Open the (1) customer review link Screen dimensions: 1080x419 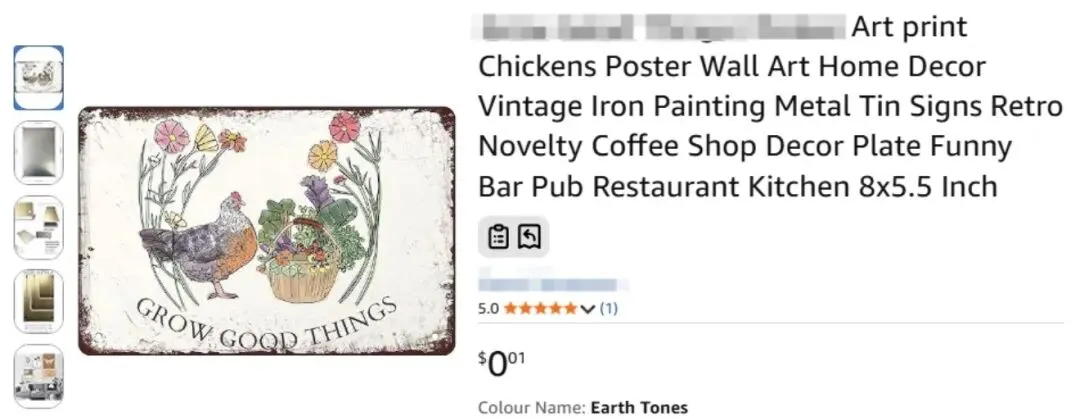[608, 309]
